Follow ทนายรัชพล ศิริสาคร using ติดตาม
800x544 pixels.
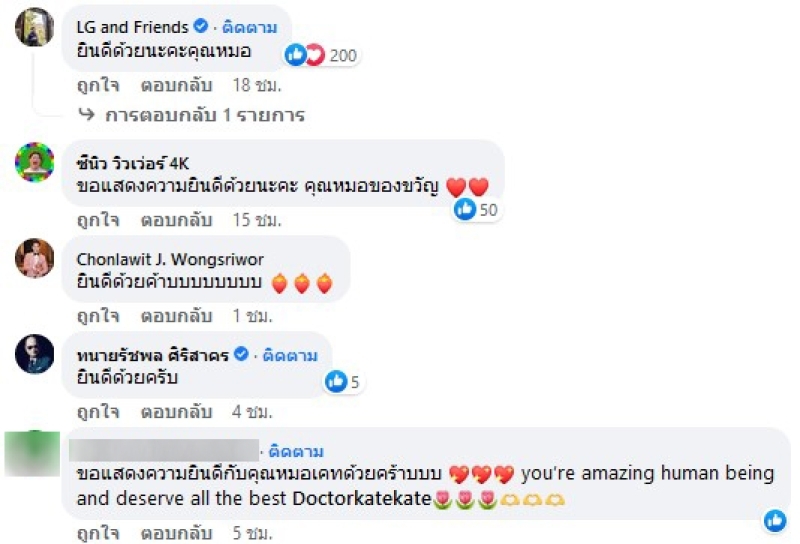(x=290, y=355)
